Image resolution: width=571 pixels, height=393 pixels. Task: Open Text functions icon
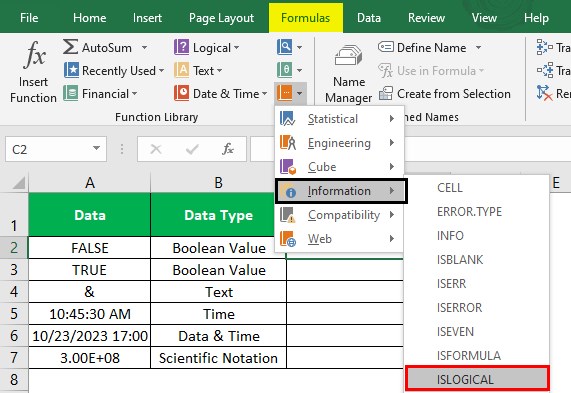coord(181,70)
